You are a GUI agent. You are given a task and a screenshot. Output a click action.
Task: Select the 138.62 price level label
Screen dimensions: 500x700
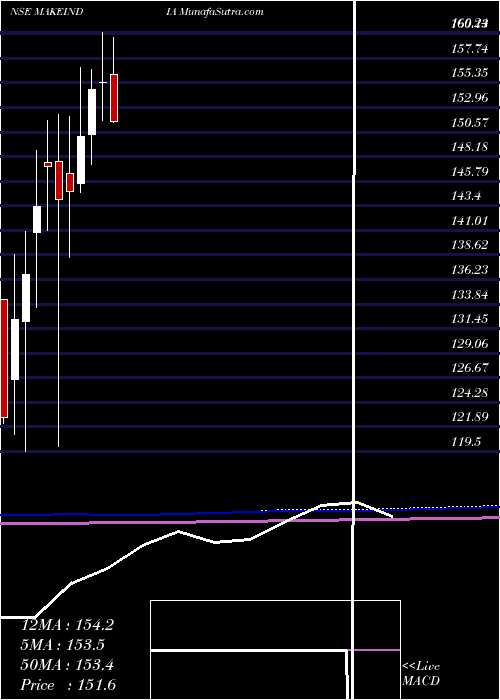[x=469, y=245]
